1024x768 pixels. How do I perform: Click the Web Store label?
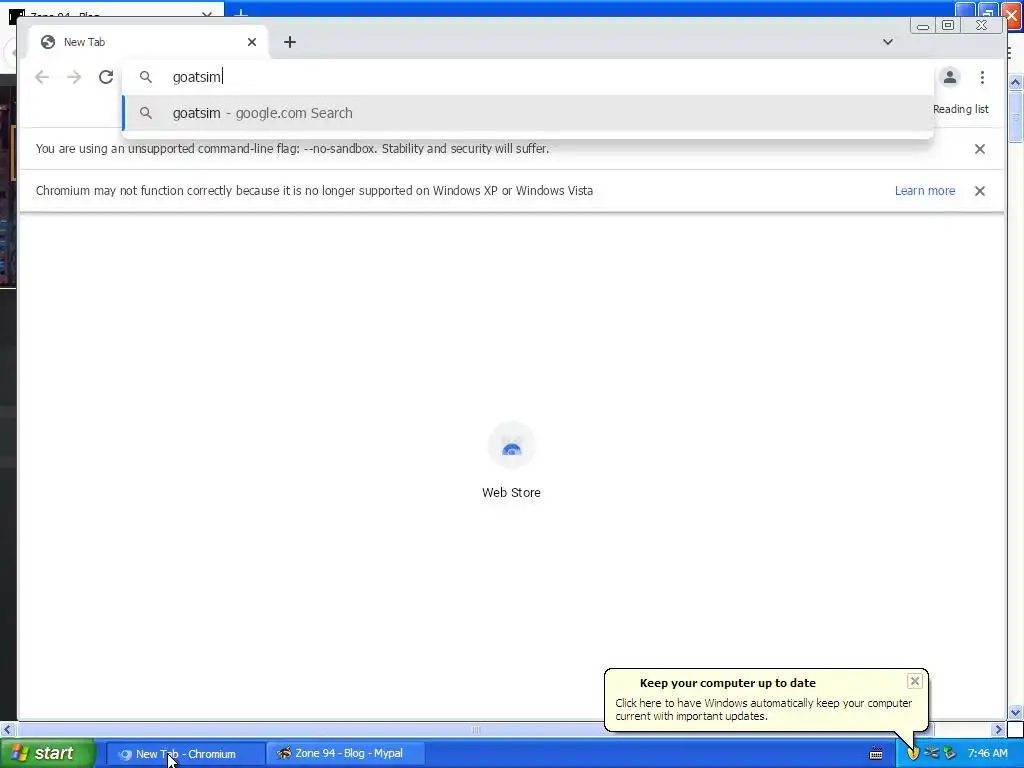point(511,492)
